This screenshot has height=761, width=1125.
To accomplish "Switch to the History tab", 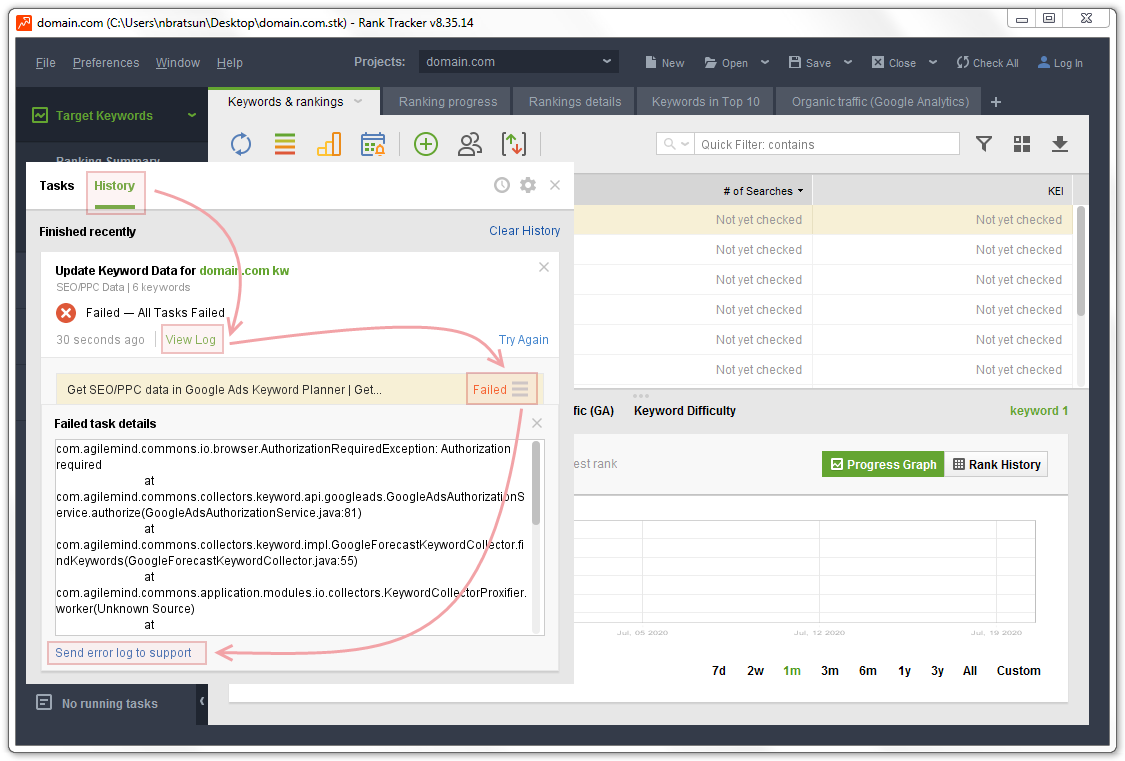I will point(115,186).
